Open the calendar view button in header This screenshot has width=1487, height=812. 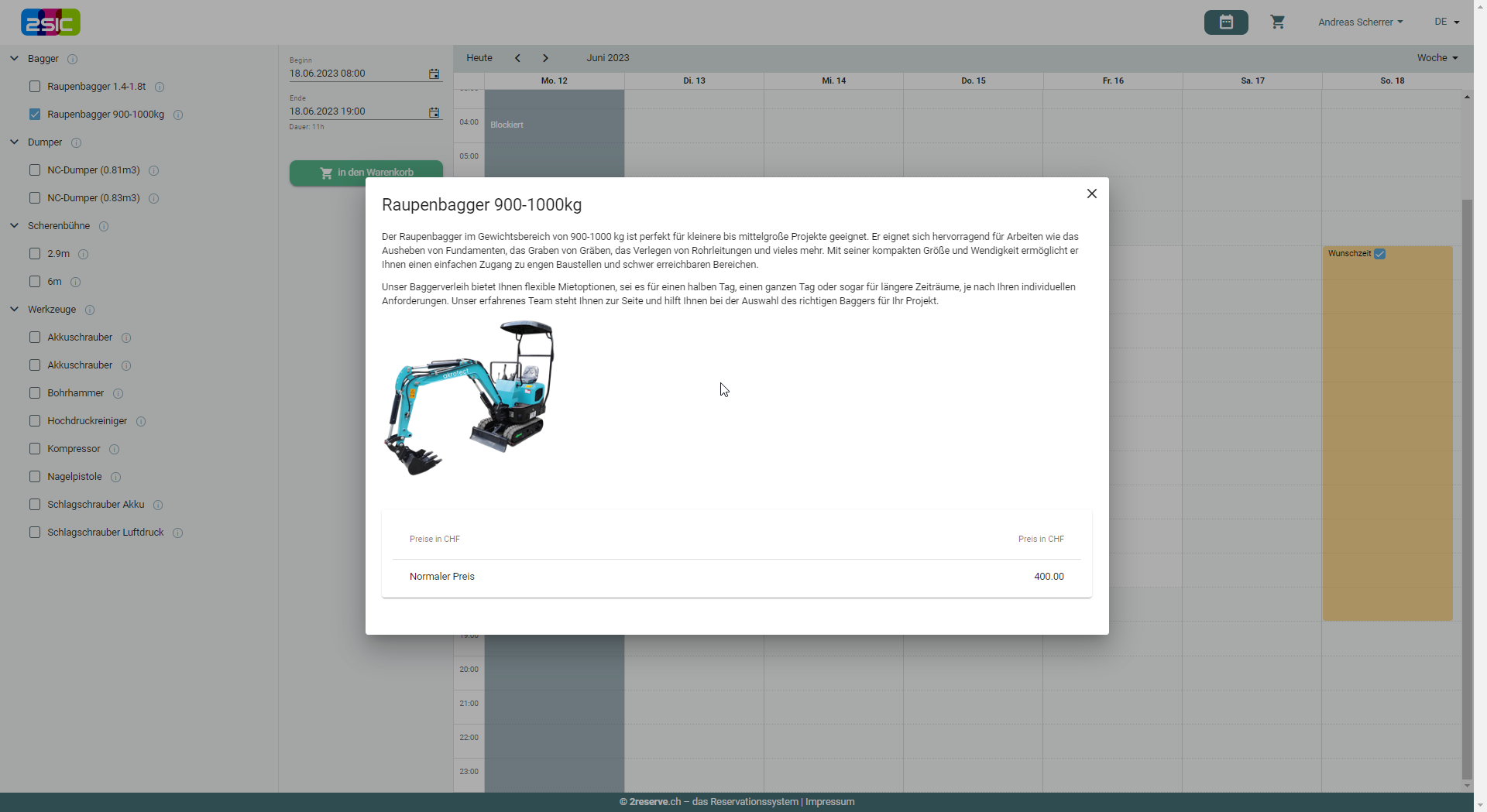click(x=1225, y=22)
